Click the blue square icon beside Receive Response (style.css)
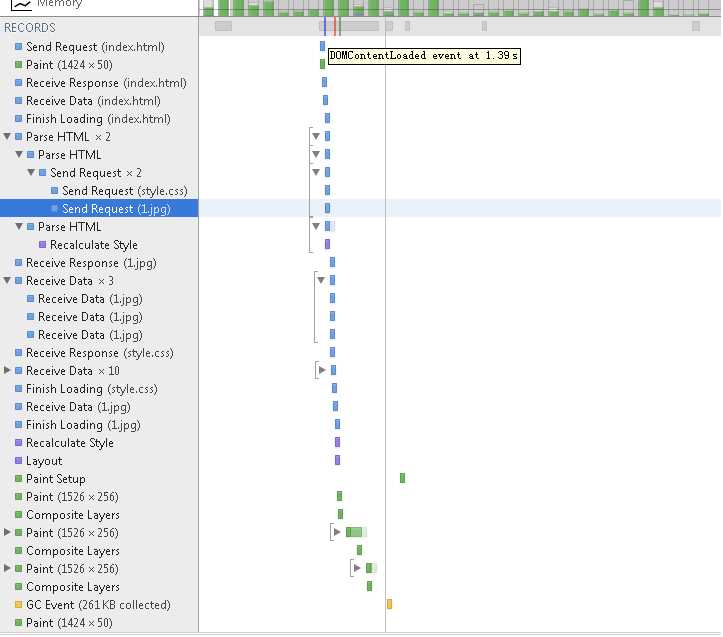Screen dimensions: 723x637 (18, 352)
